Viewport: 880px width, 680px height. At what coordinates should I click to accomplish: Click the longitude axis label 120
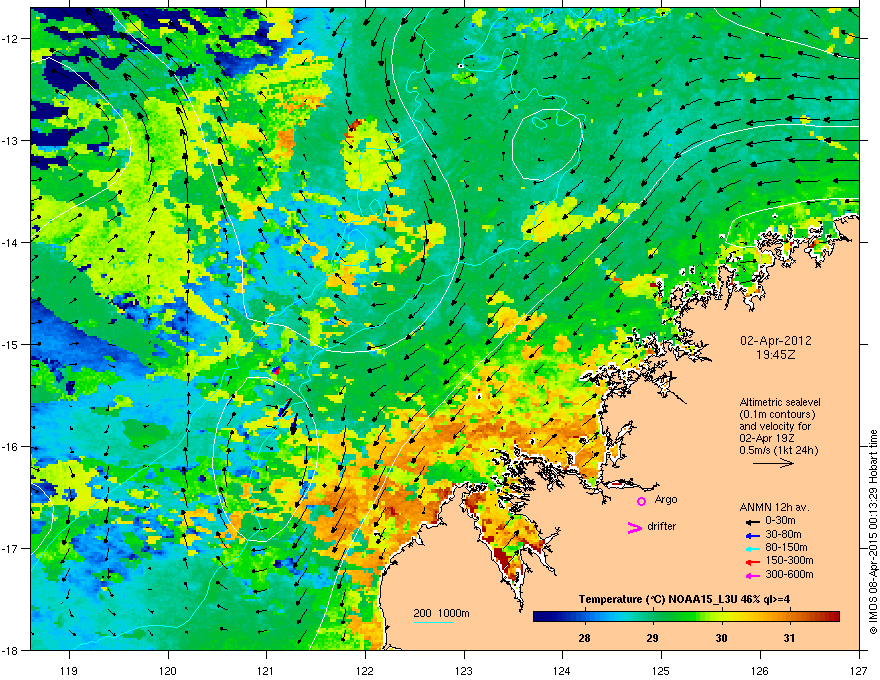(x=168, y=671)
